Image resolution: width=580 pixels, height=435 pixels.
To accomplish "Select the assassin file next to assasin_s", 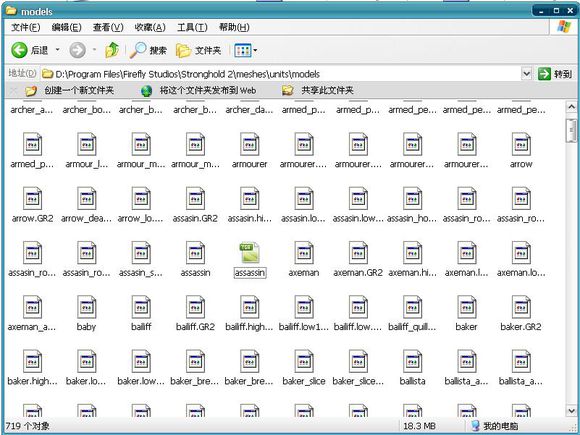I will [x=195, y=253].
